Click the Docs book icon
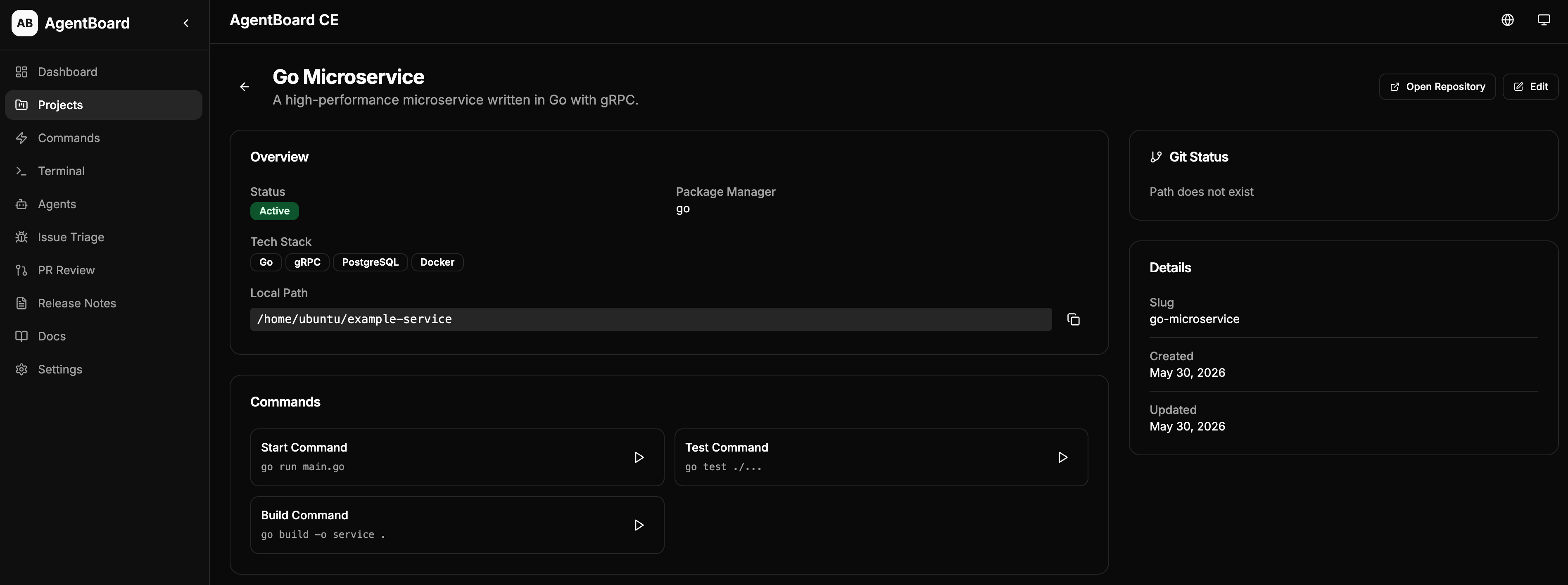 [x=21, y=336]
